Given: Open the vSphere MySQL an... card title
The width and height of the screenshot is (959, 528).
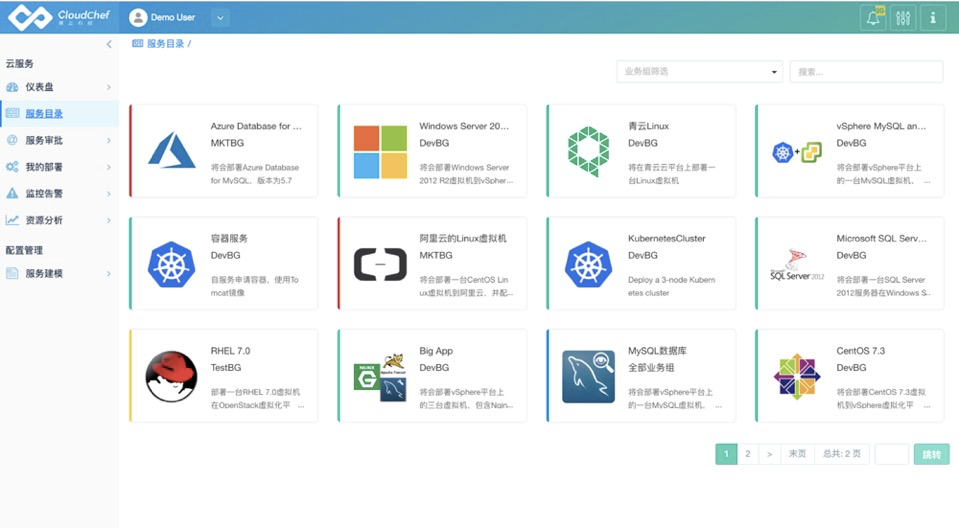Looking at the screenshot, I should [x=881, y=126].
